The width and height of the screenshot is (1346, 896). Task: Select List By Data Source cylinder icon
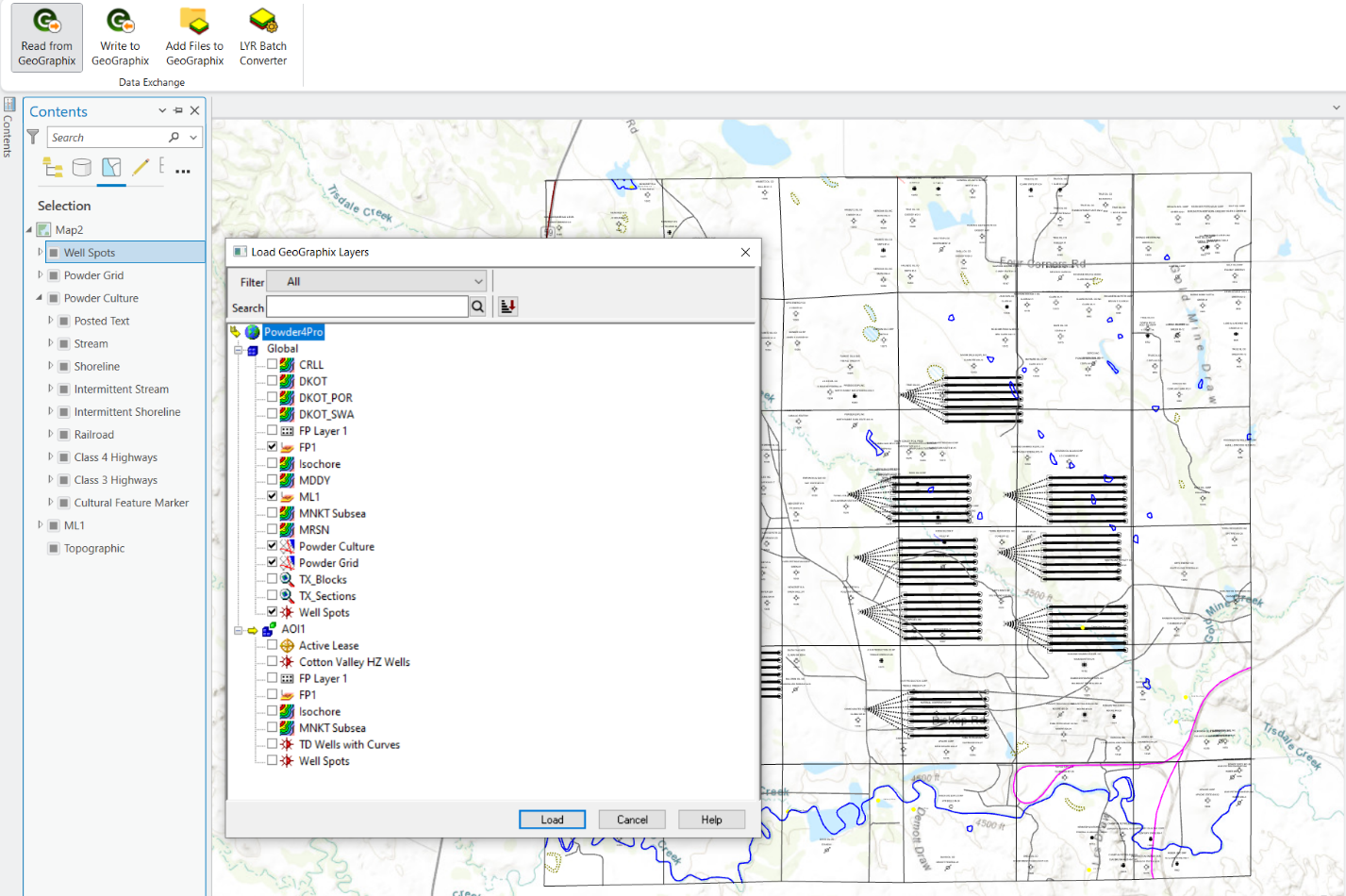click(82, 168)
